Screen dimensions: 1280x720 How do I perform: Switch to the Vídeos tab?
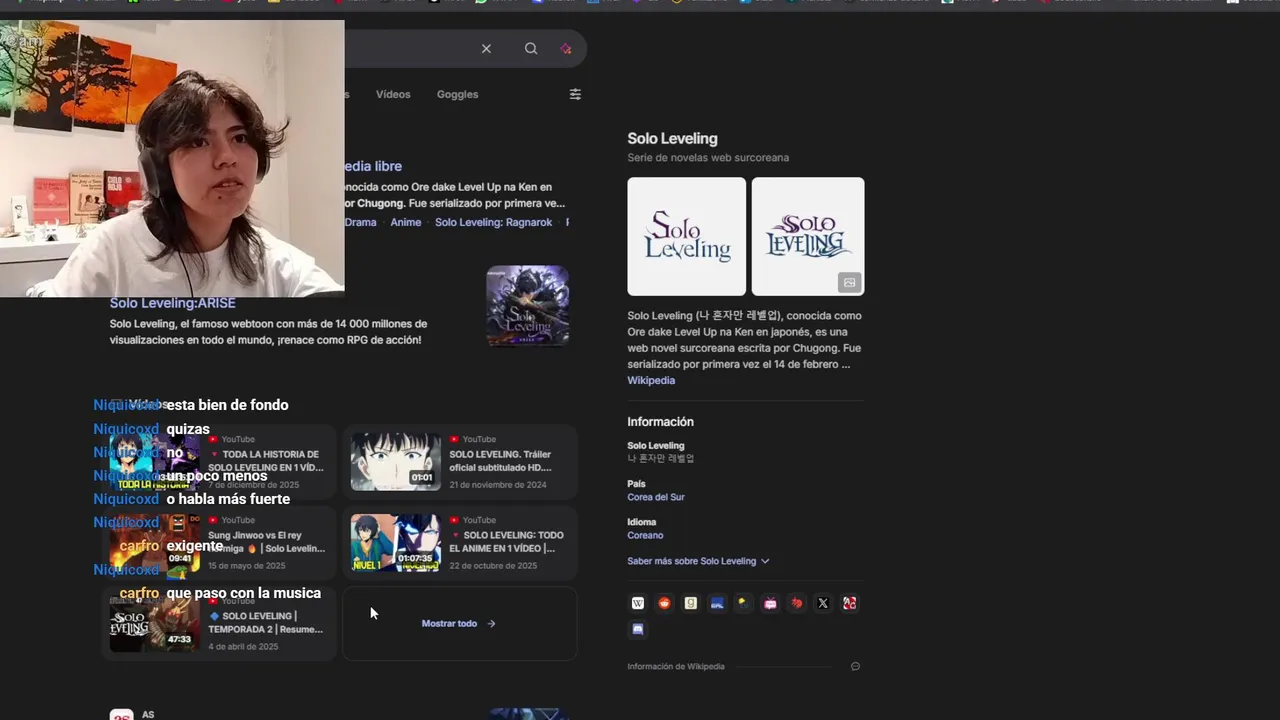[x=393, y=94]
